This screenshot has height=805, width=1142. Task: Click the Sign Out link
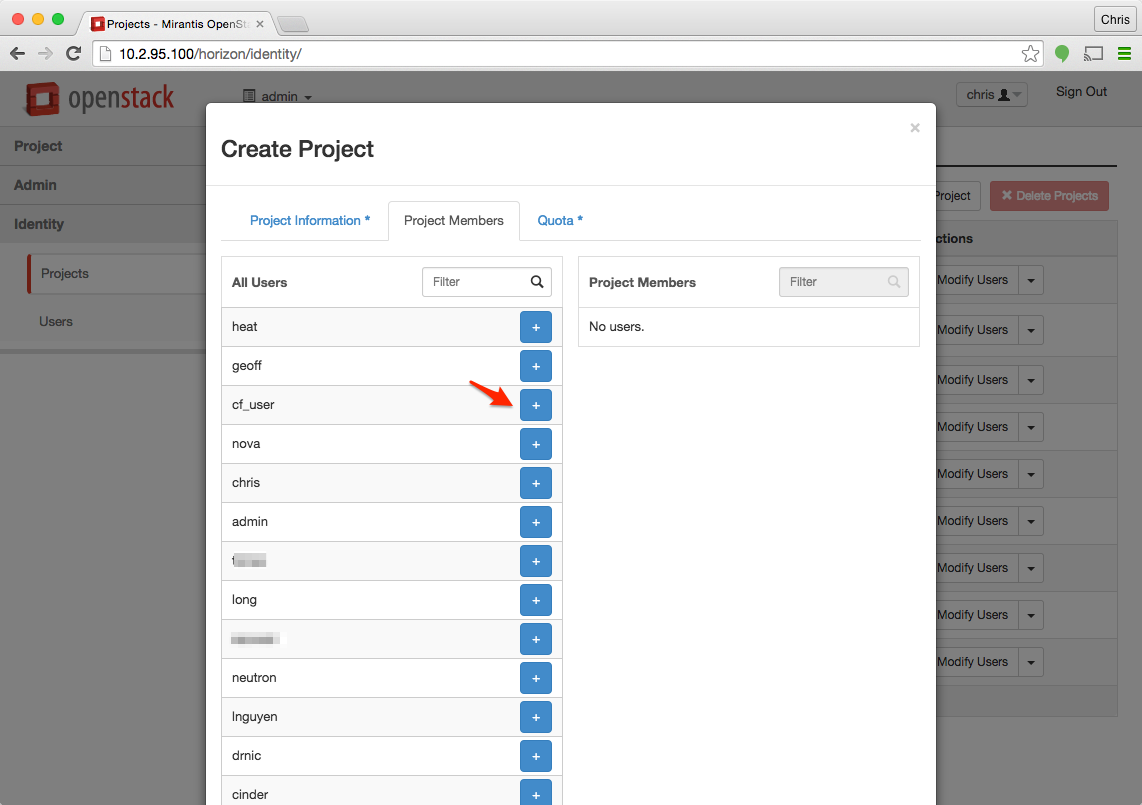[1081, 92]
